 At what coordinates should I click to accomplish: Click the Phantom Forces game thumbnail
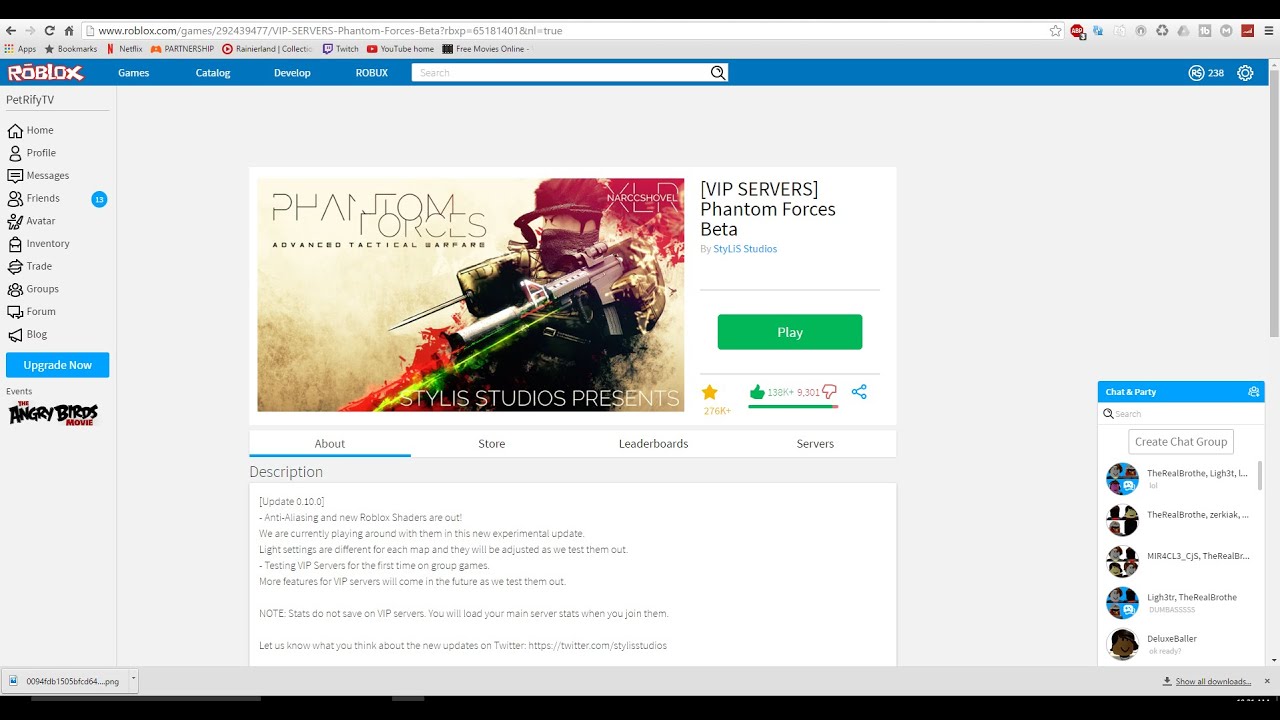tap(471, 295)
